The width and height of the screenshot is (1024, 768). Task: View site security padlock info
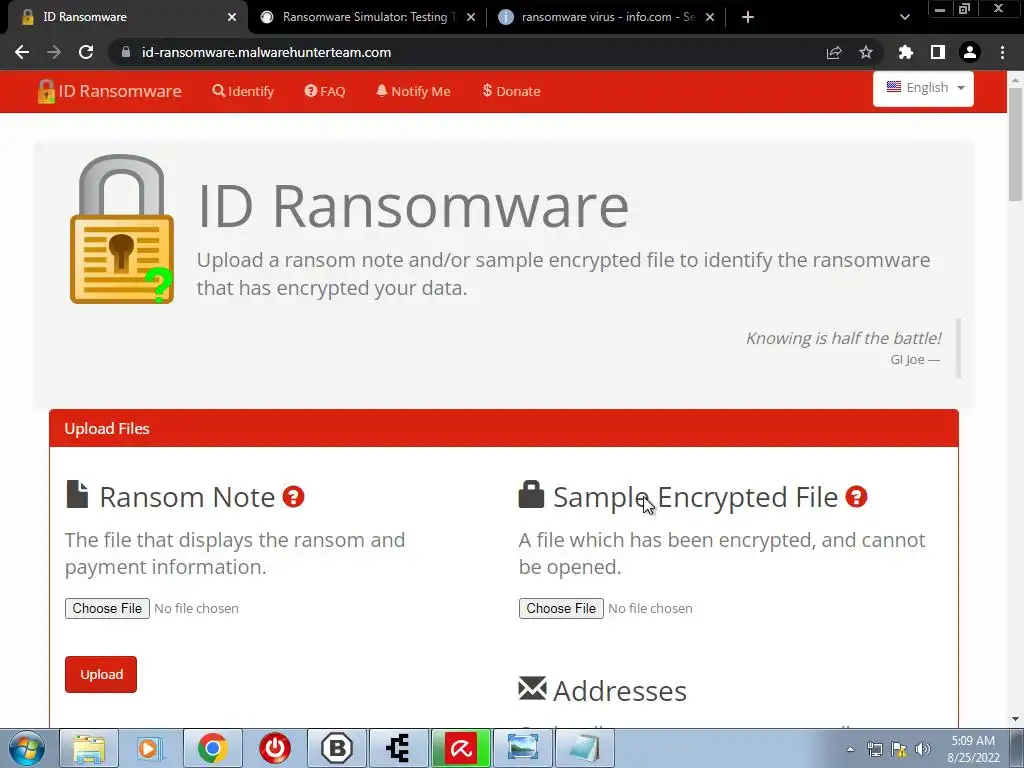tap(126, 52)
